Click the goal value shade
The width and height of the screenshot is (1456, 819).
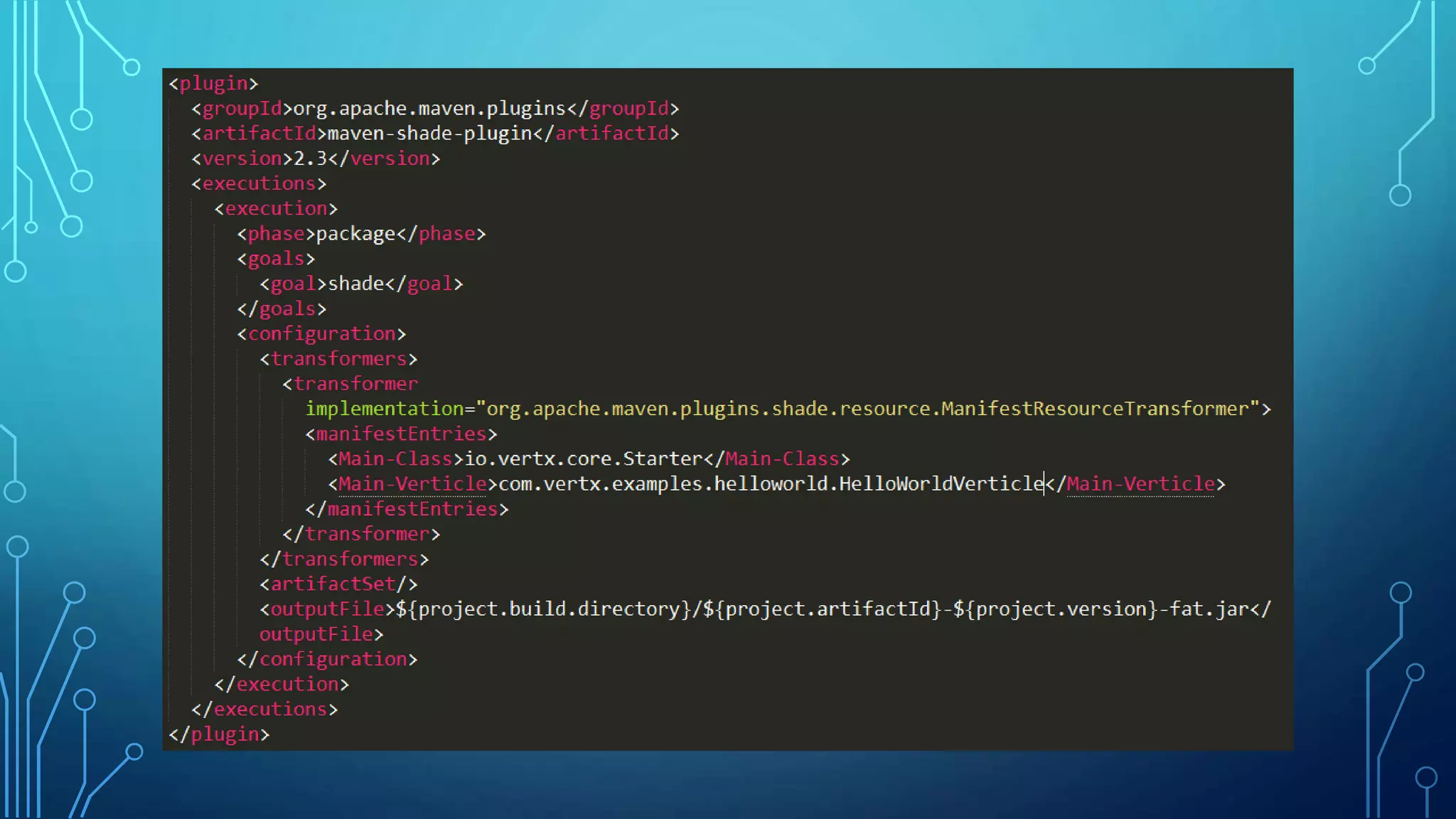pos(355,284)
